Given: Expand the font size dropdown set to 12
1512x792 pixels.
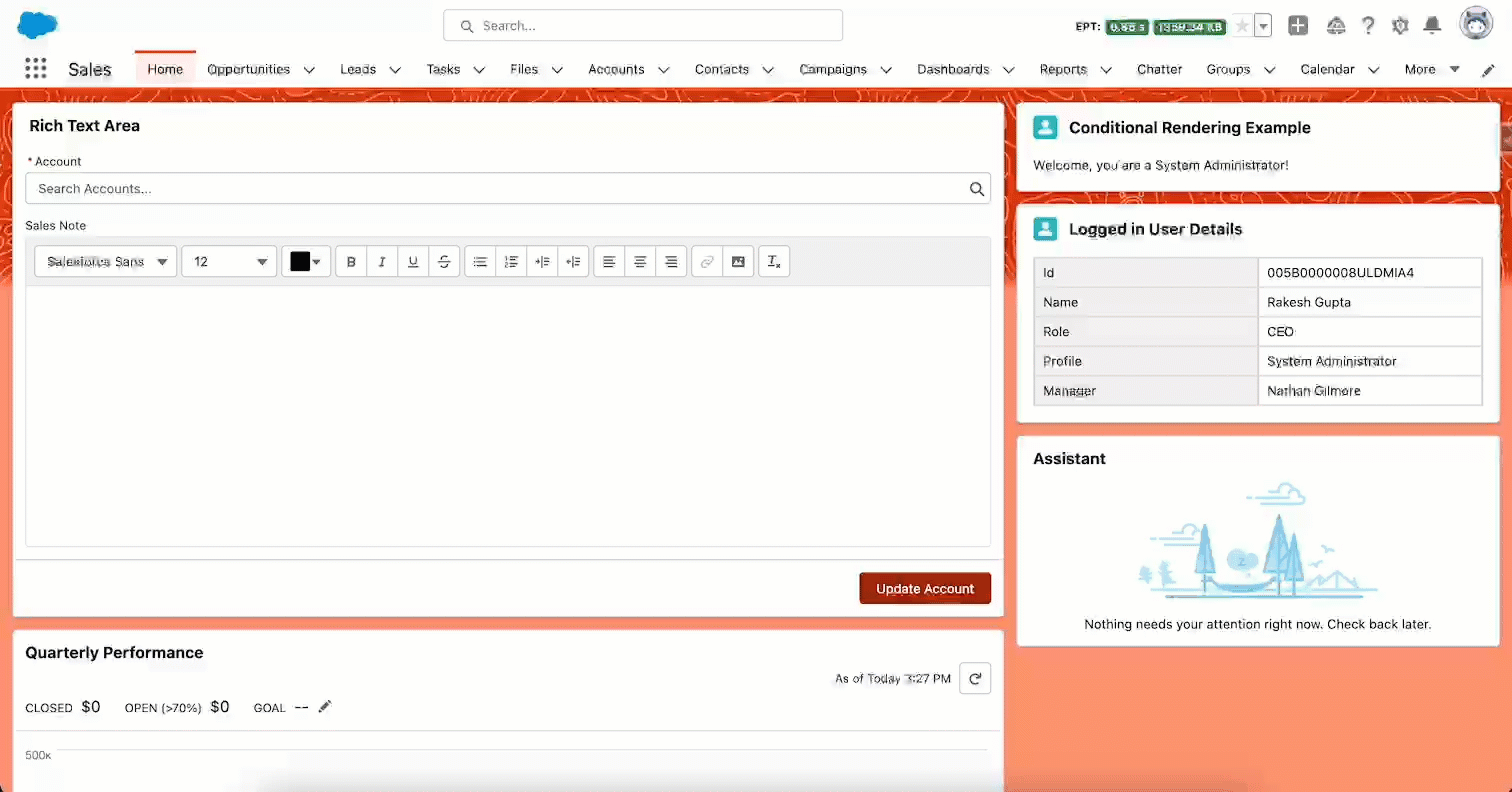Looking at the screenshot, I should pos(228,261).
